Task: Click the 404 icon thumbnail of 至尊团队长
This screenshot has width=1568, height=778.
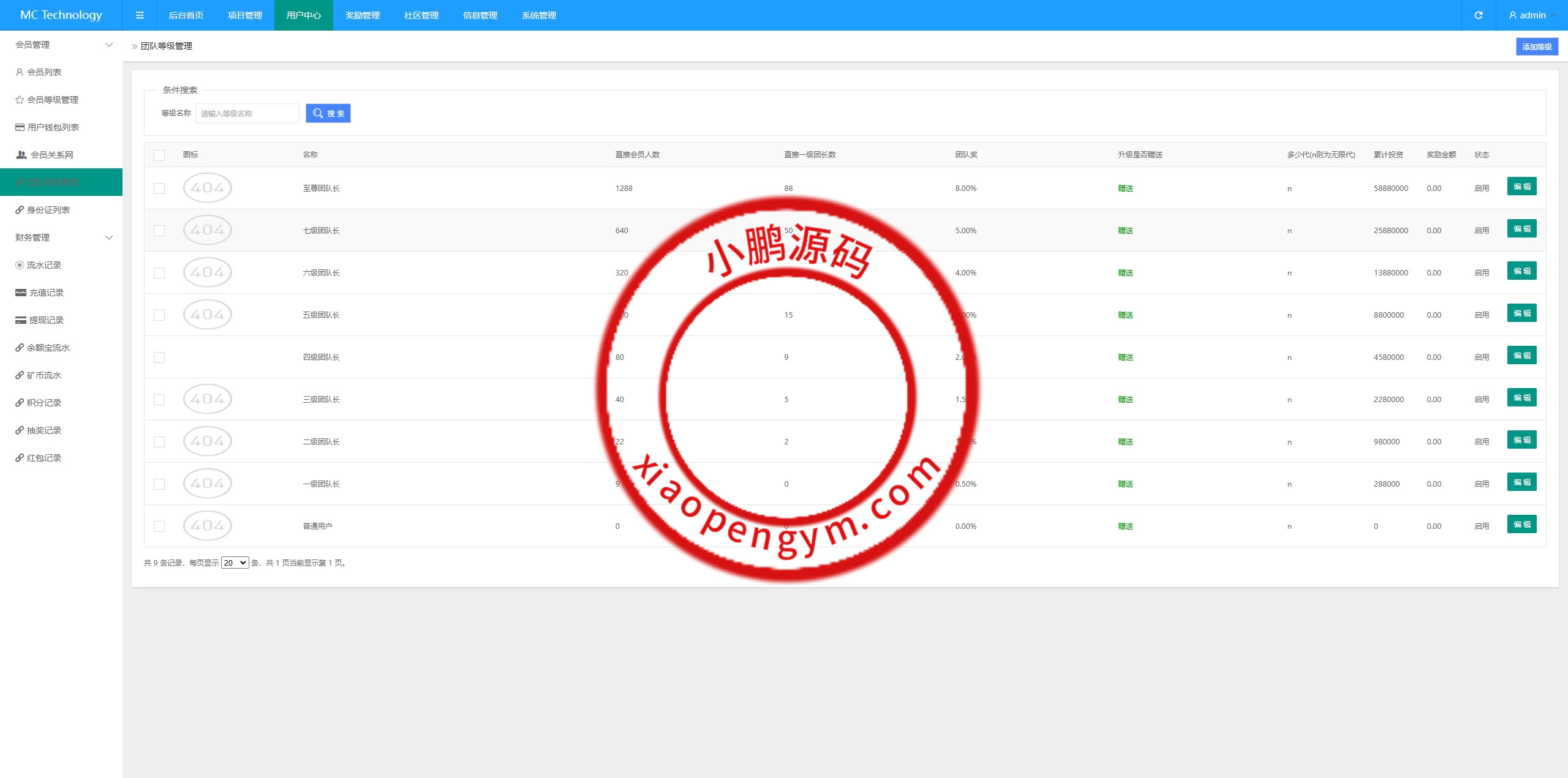Action: click(207, 188)
